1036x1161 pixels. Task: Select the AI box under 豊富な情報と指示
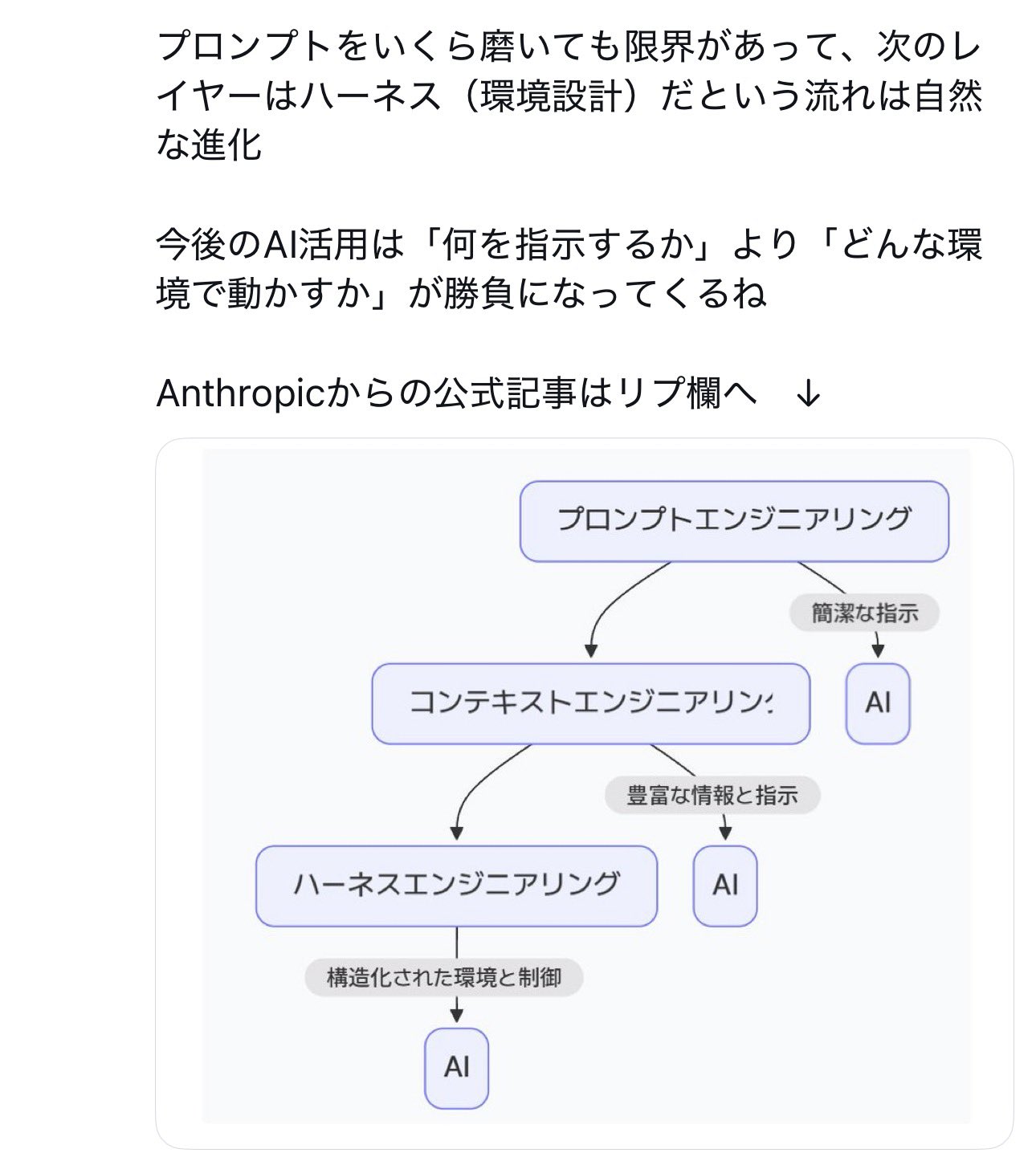coord(725,886)
